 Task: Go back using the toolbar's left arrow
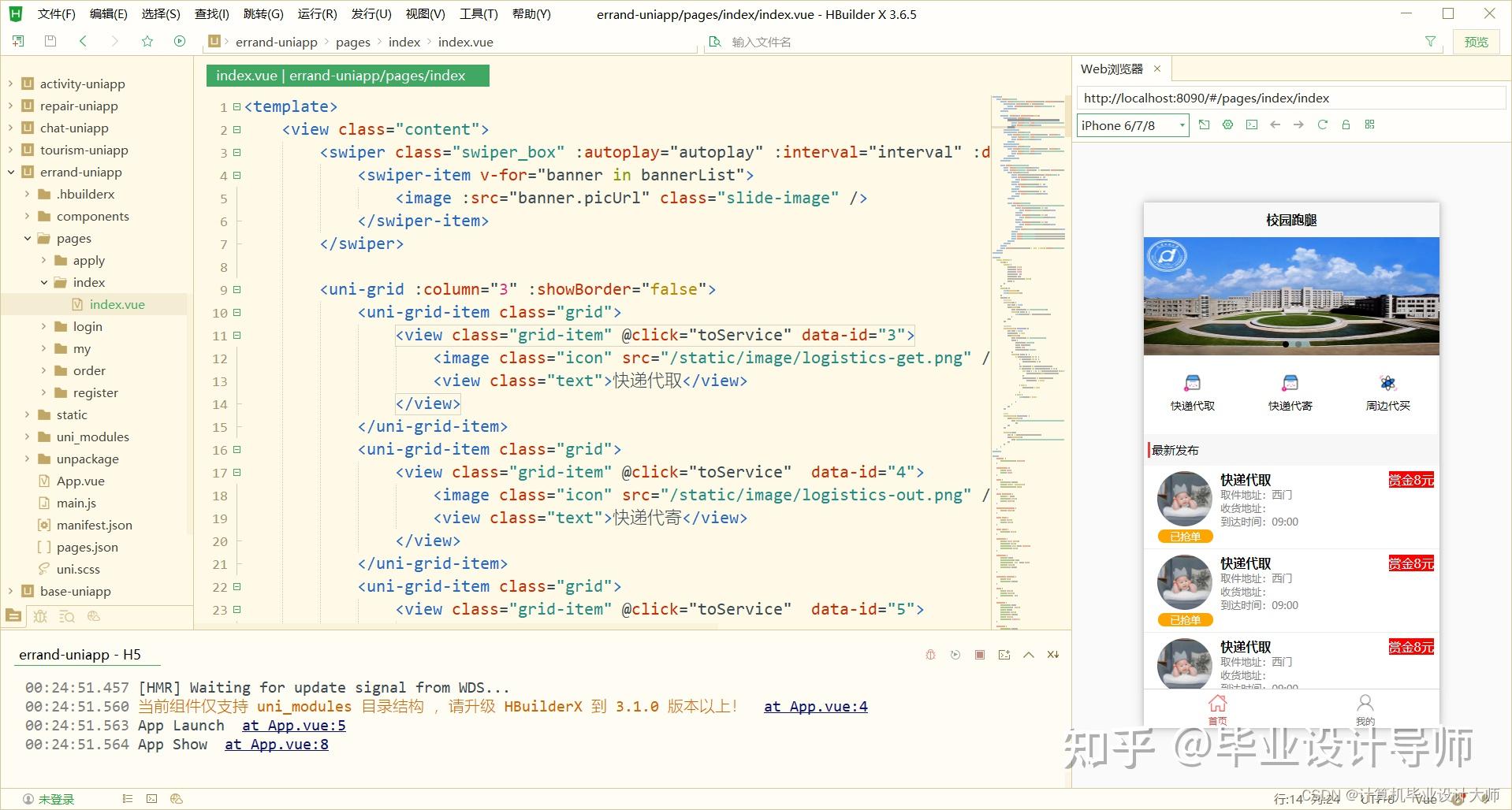pos(83,41)
